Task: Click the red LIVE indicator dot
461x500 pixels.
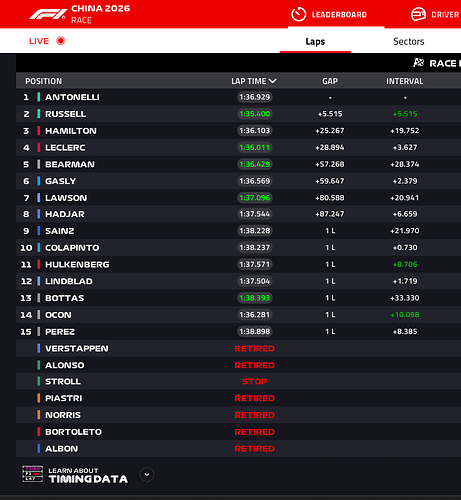Action: pyautogui.click(x=61, y=41)
